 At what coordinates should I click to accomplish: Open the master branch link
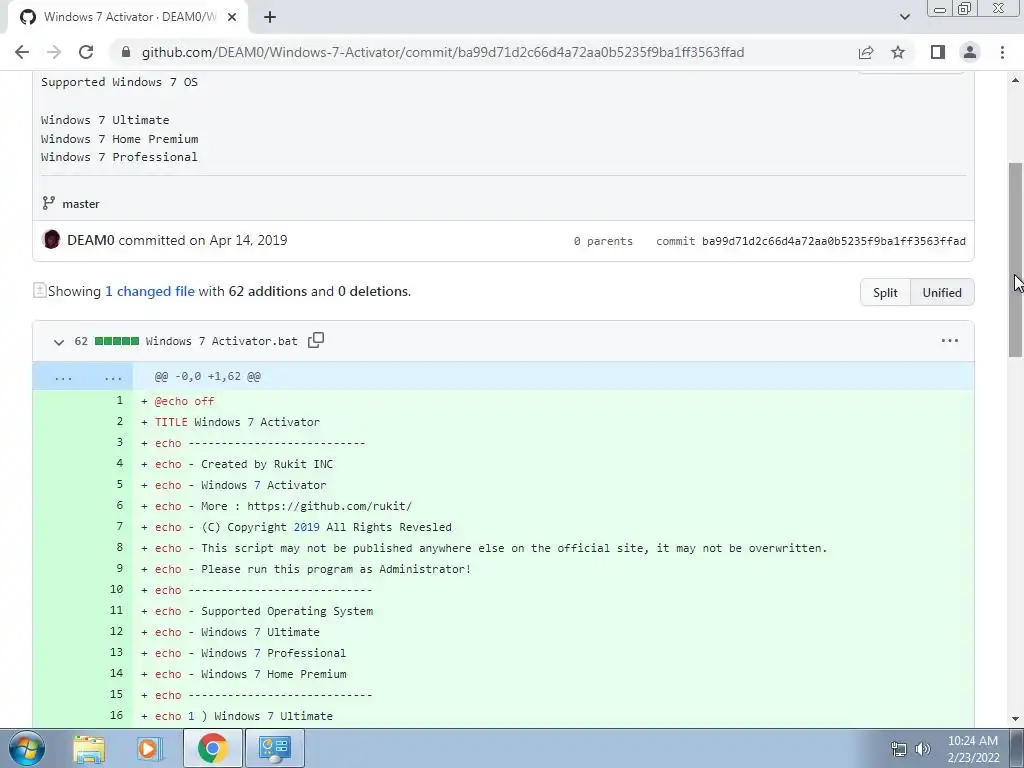[81, 204]
